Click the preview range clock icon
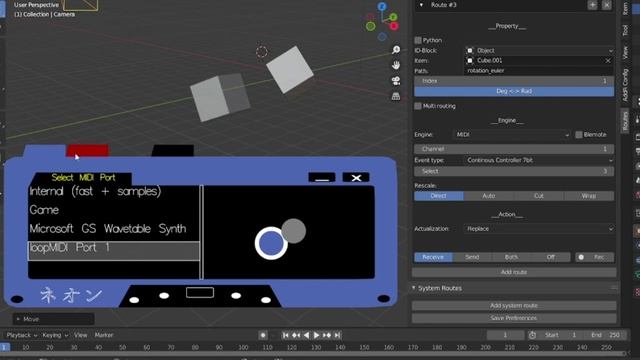The height and width of the screenshot is (360, 640). pyautogui.click(x=532, y=335)
